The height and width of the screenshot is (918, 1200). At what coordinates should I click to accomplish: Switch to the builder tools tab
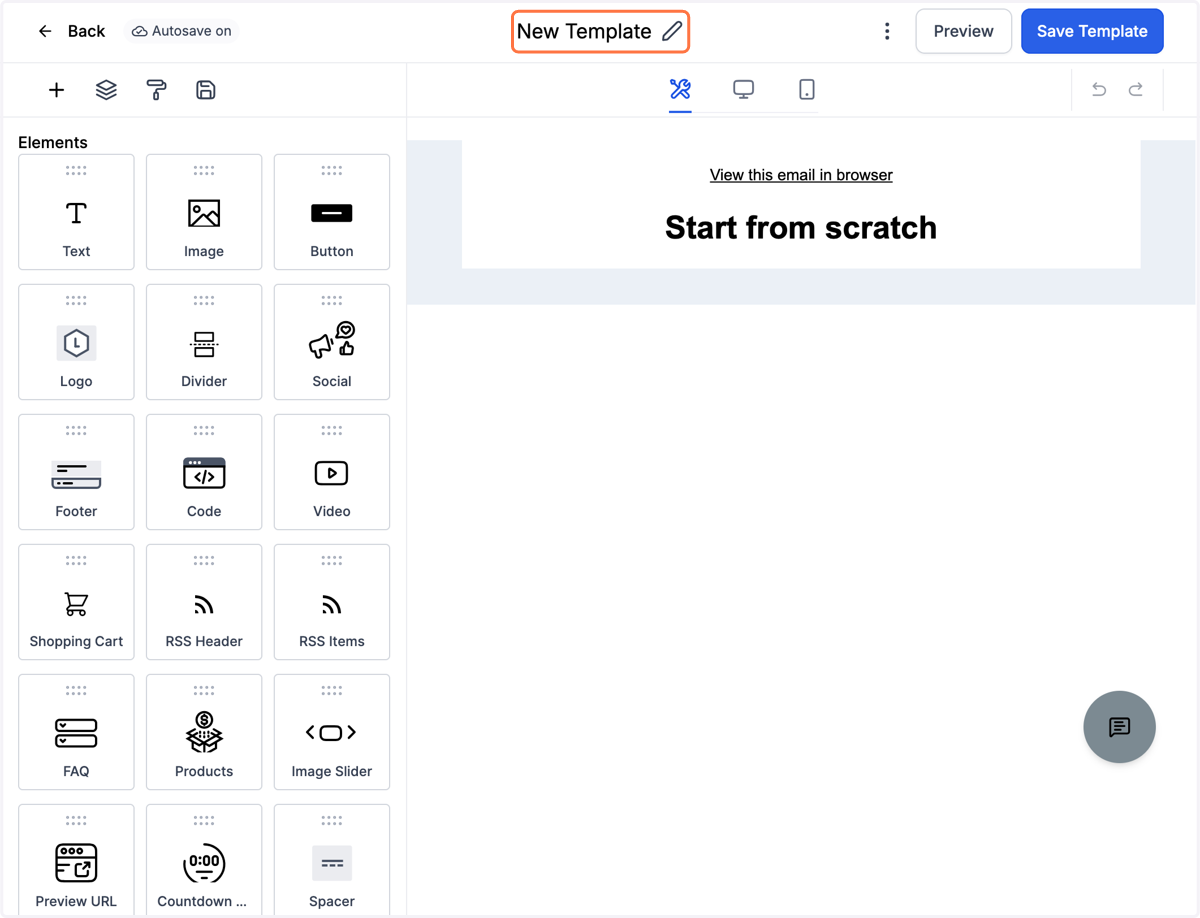click(x=681, y=90)
